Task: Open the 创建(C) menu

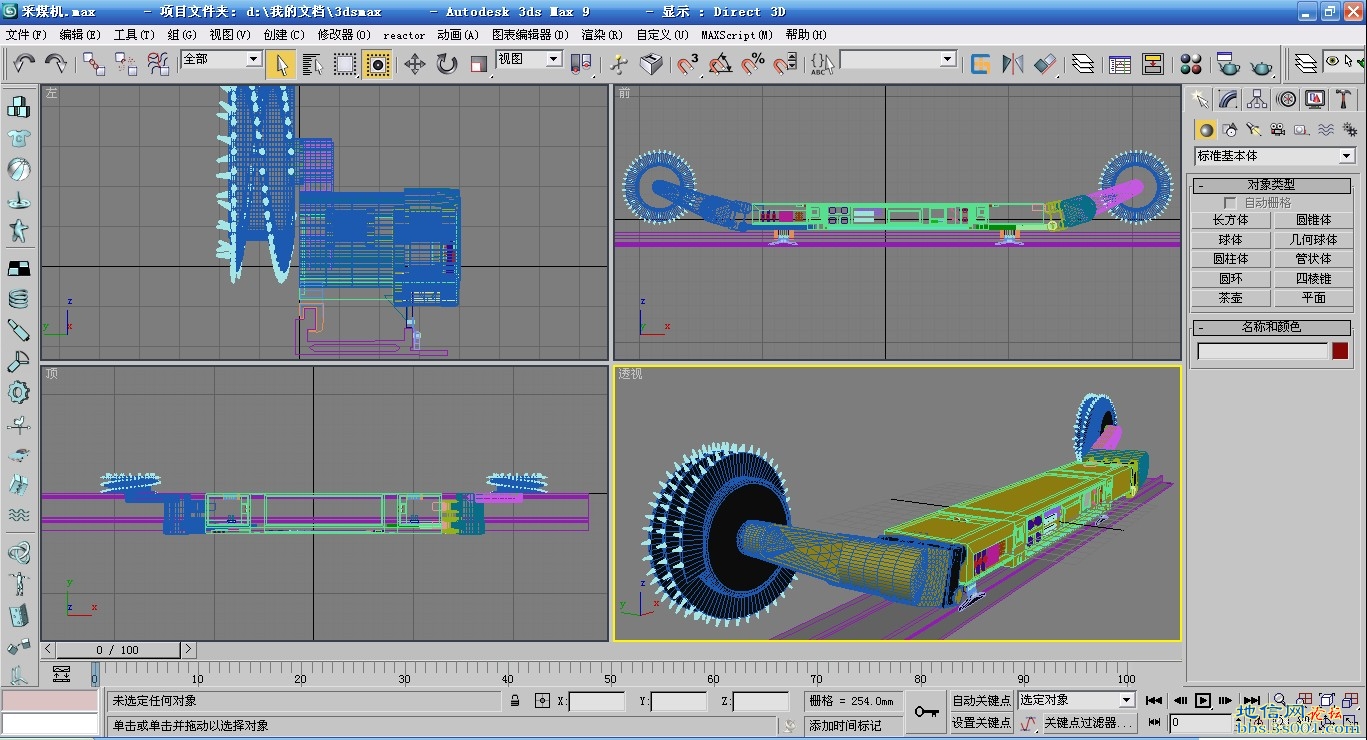Action: click(x=283, y=34)
